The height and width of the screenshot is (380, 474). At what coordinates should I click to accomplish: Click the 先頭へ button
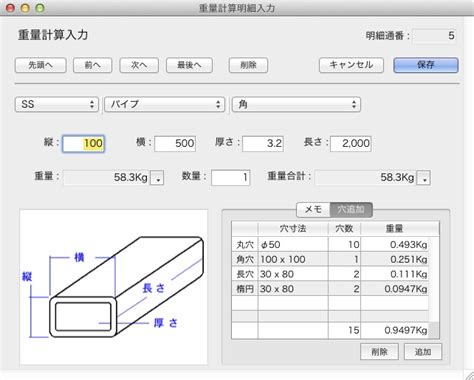pos(40,65)
